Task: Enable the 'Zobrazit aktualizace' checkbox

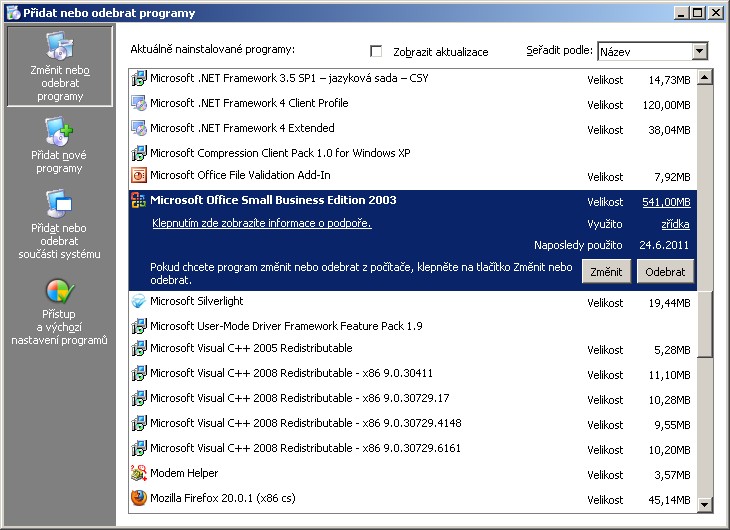Action: pos(377,51)
